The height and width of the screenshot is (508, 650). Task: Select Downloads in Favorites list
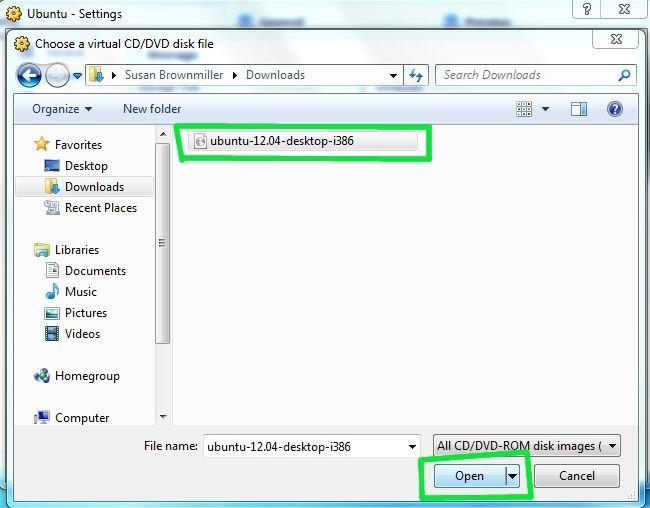pyautogui.click(x=94, y=187)
